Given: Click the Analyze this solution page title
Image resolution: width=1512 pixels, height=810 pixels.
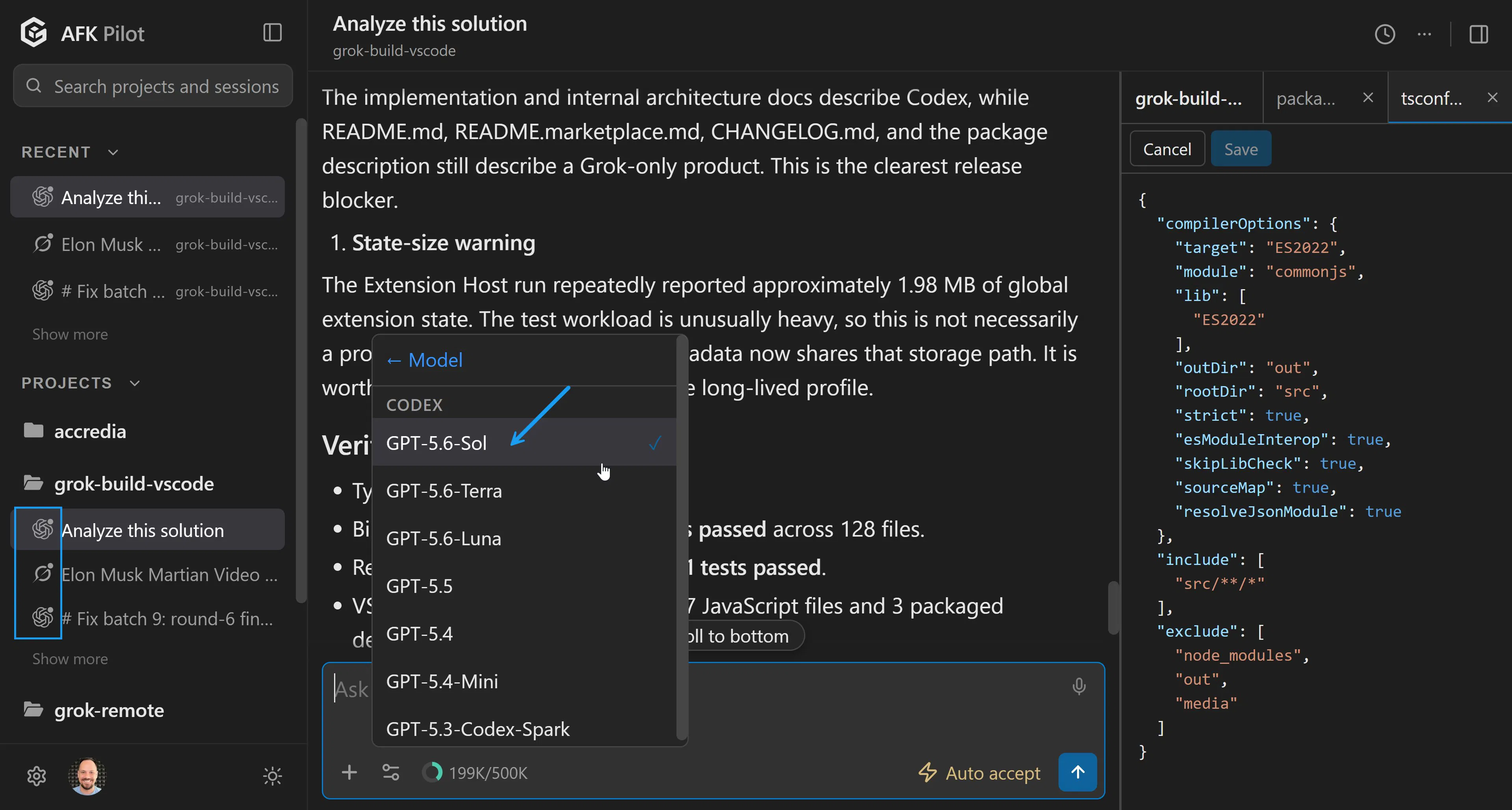Looking at the screenshot, I should click(430, 24).
